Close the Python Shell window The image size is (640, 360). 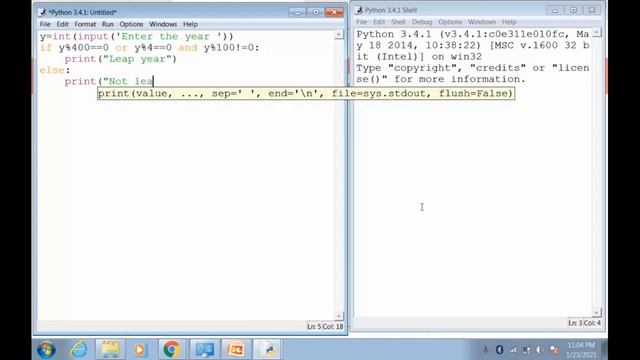(592, 10)
